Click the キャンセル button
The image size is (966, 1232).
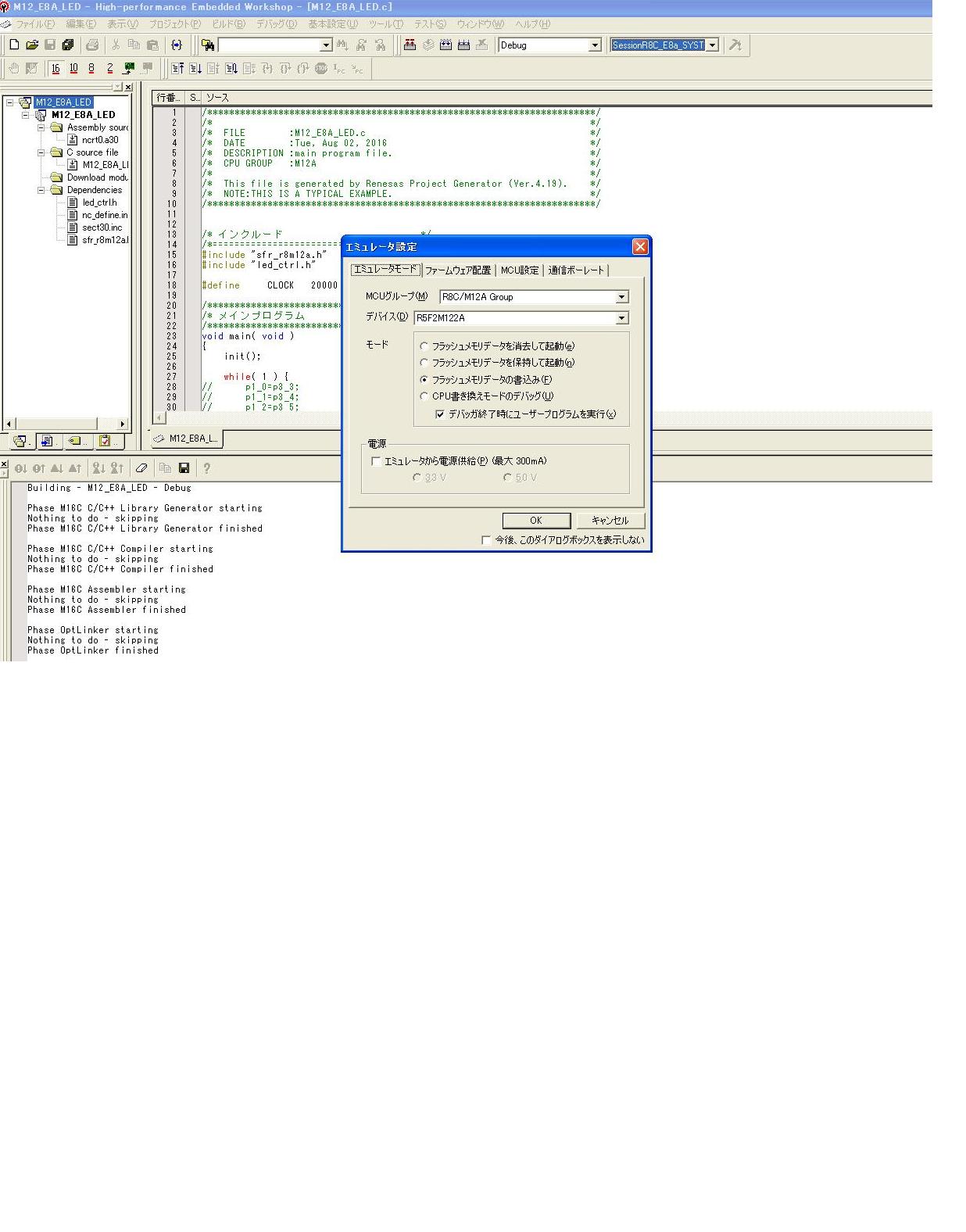tap(610, 521)
